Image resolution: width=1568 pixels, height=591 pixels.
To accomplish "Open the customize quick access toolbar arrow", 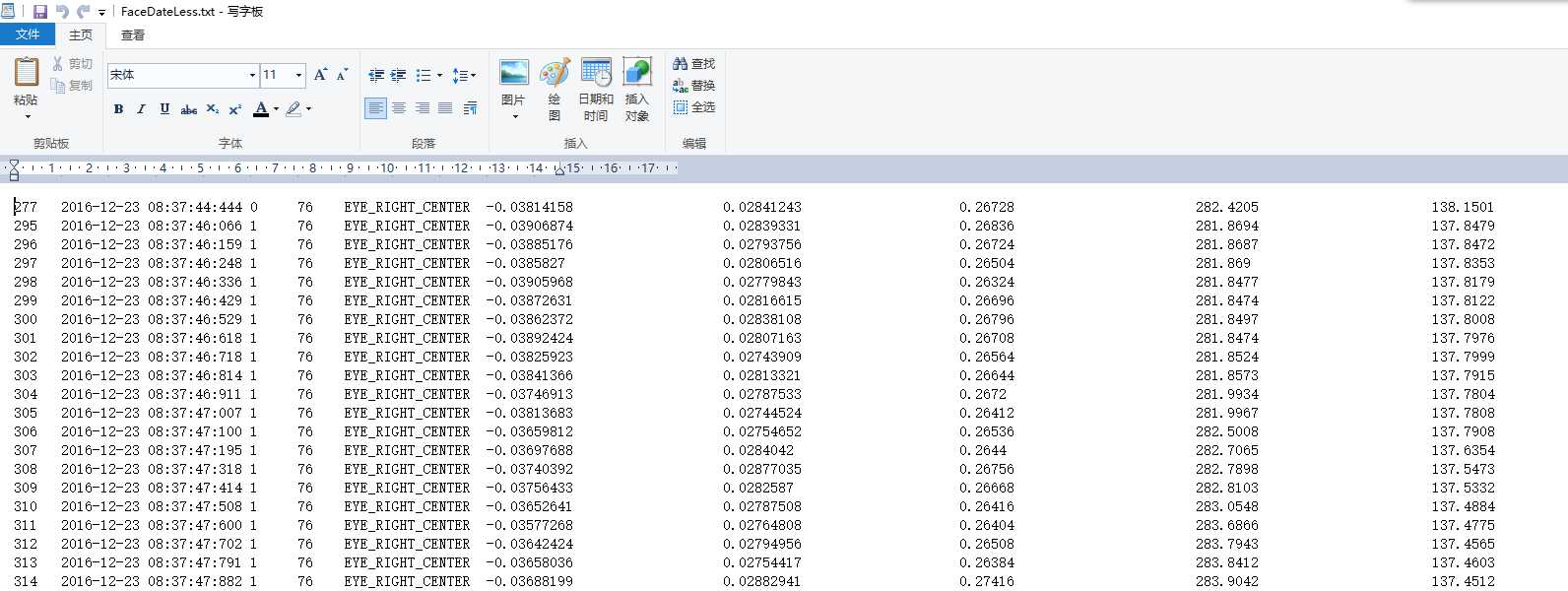I will (101, 13).
